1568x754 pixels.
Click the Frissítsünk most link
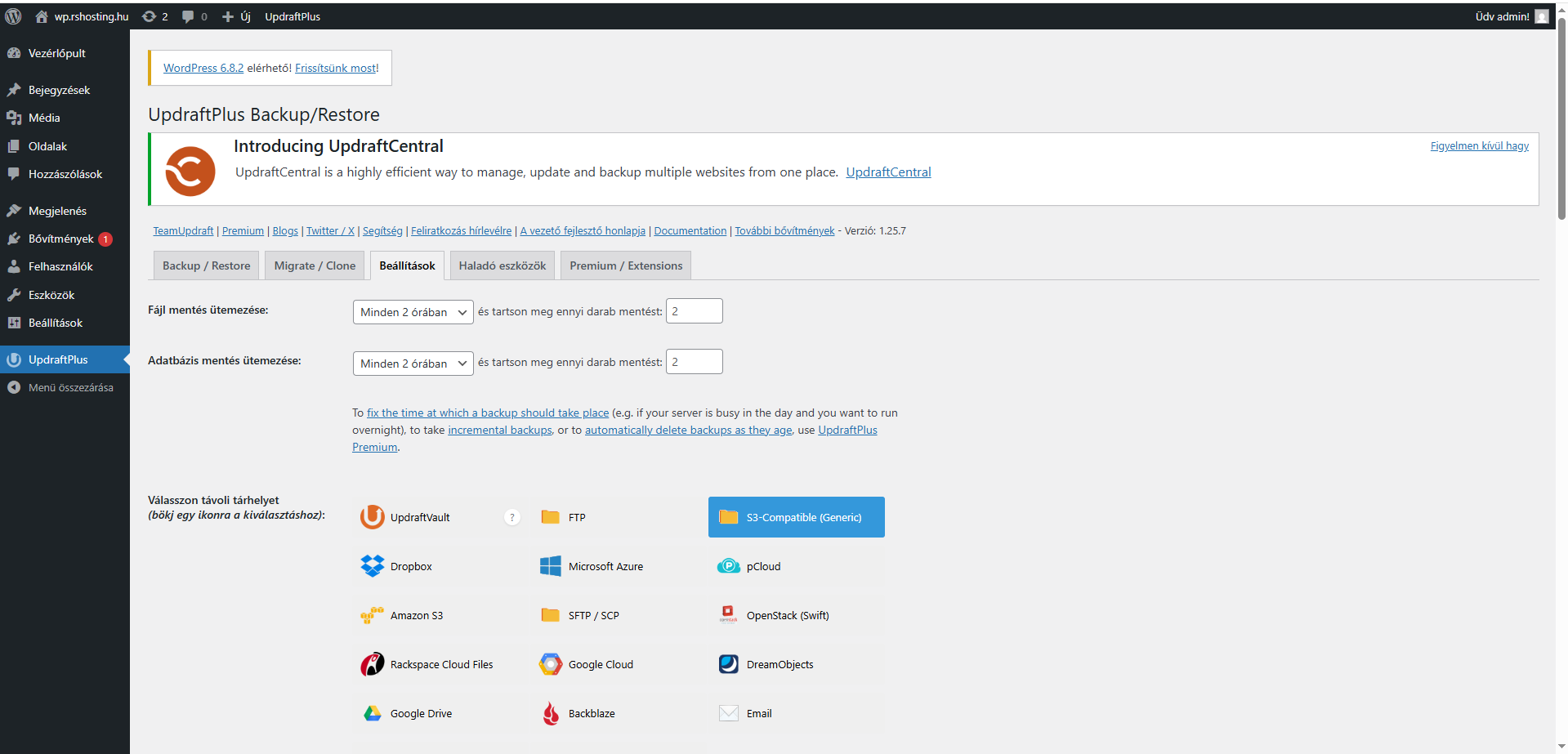coord(336,68)
